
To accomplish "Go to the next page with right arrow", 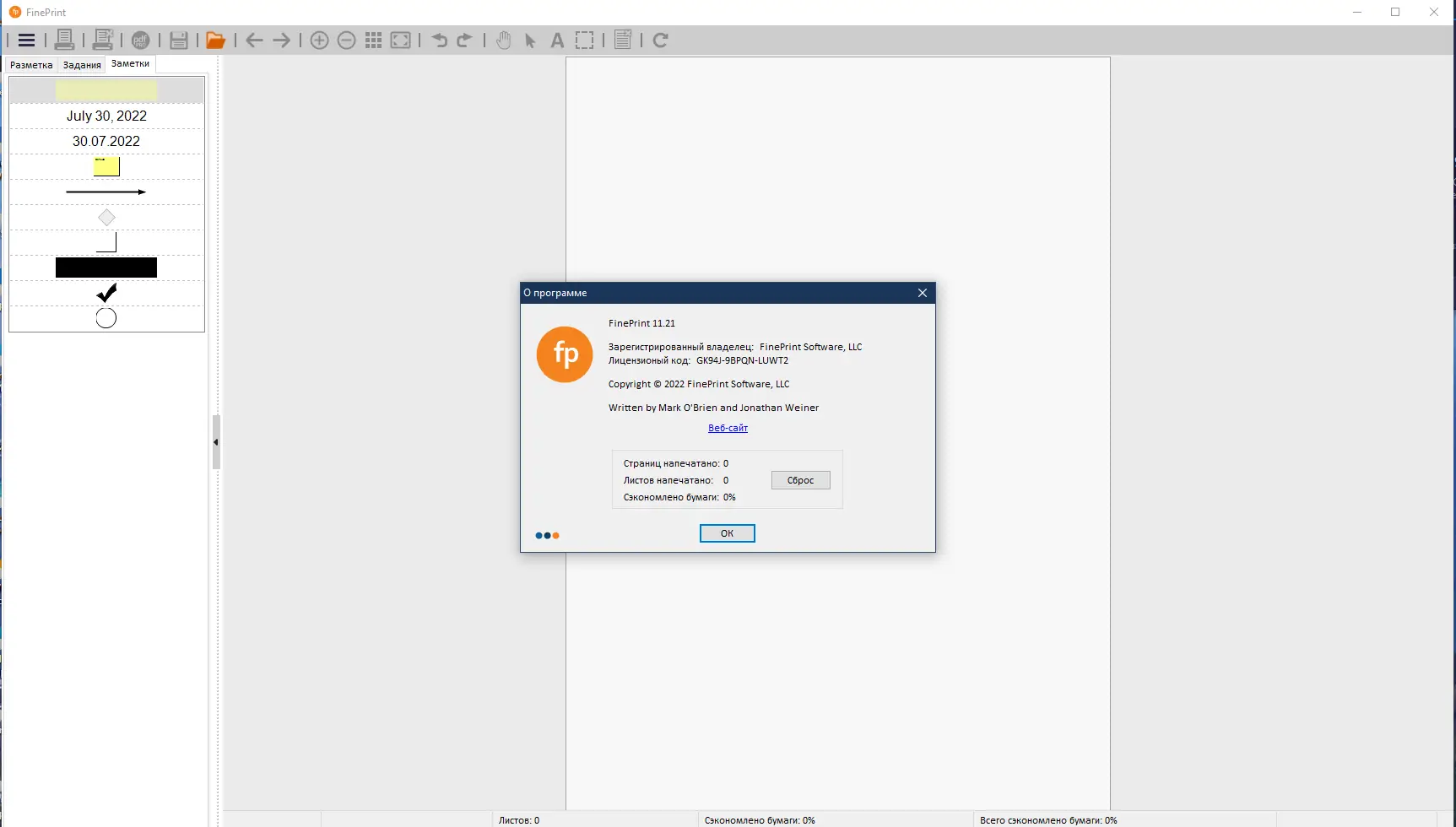I will point(281,40).
